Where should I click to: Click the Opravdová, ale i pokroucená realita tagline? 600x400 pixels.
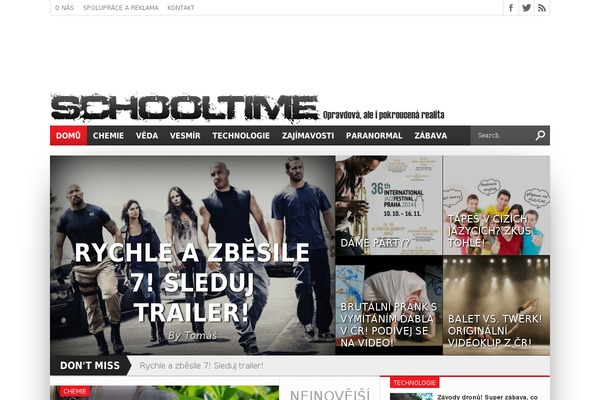tap(383, 115)
